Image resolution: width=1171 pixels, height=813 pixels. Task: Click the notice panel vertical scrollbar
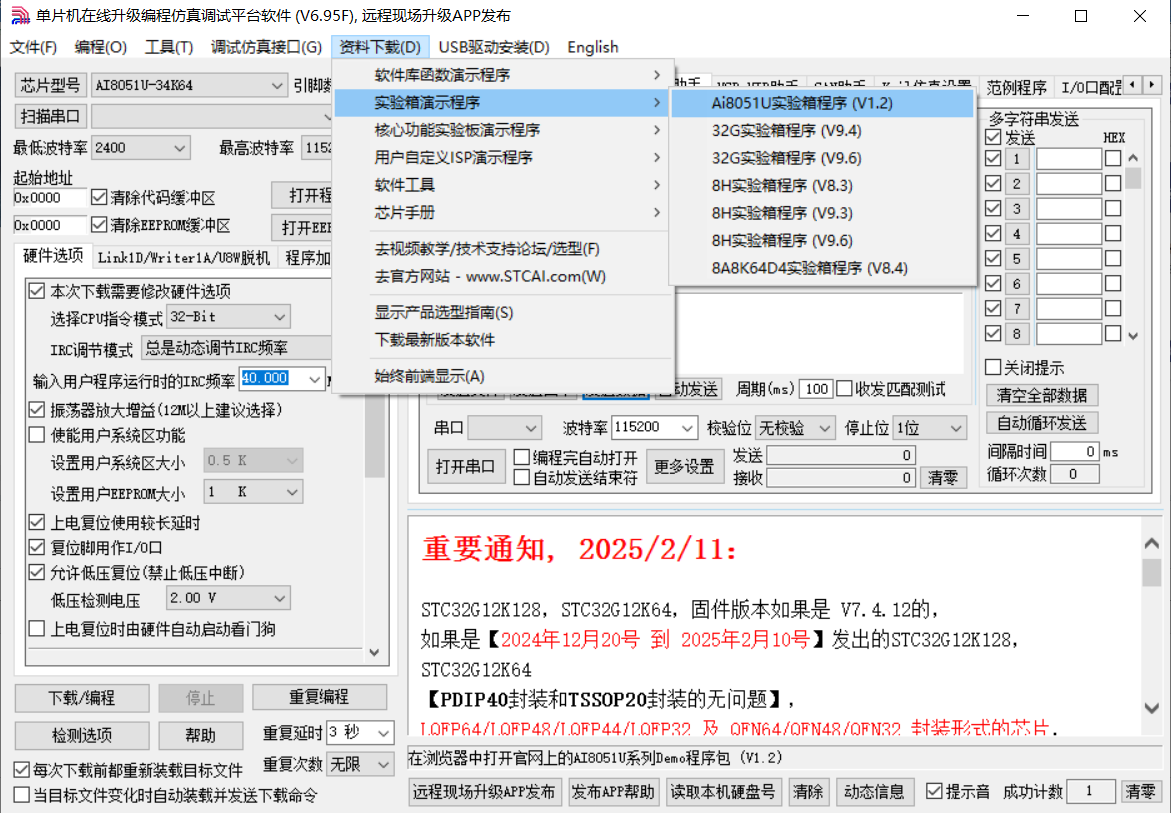coord(1151,626)
